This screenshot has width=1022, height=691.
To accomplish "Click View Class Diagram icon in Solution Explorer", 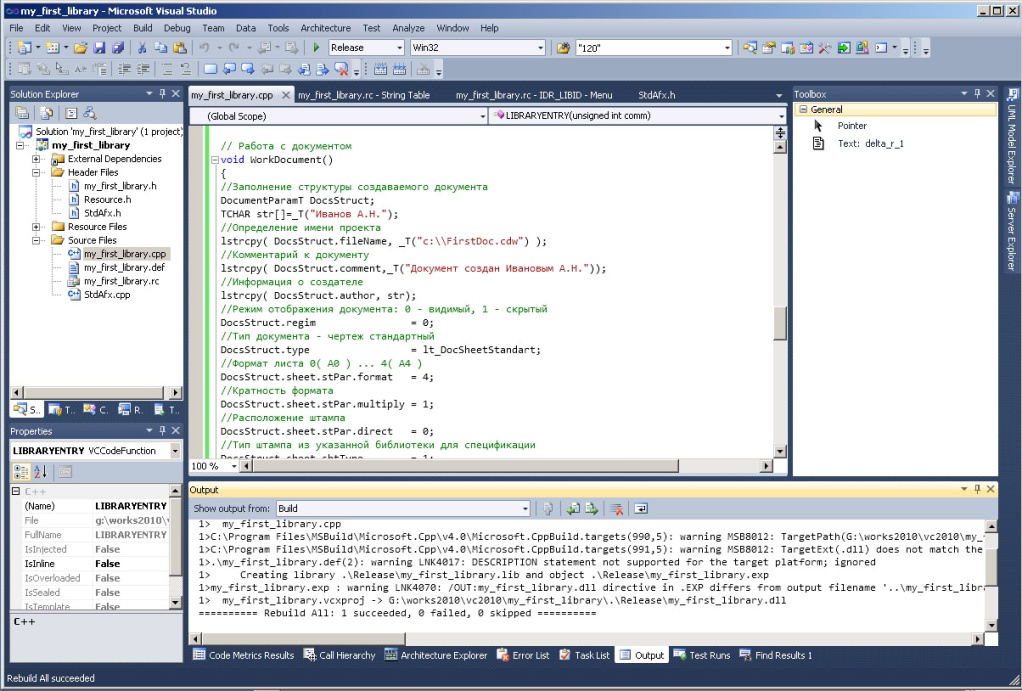I will coord(89,113).
